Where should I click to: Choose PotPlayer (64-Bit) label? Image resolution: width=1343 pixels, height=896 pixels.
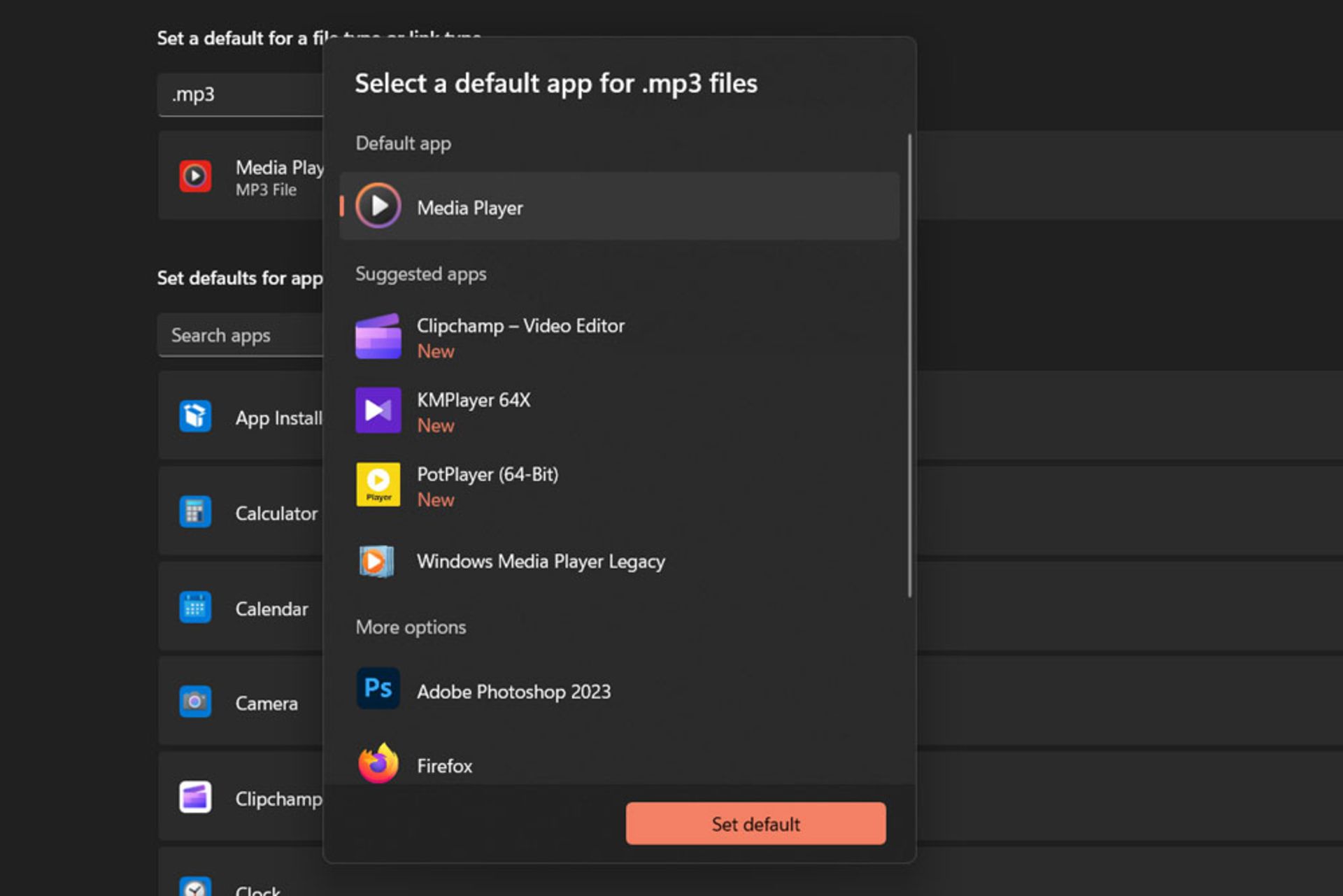(488, 474)
